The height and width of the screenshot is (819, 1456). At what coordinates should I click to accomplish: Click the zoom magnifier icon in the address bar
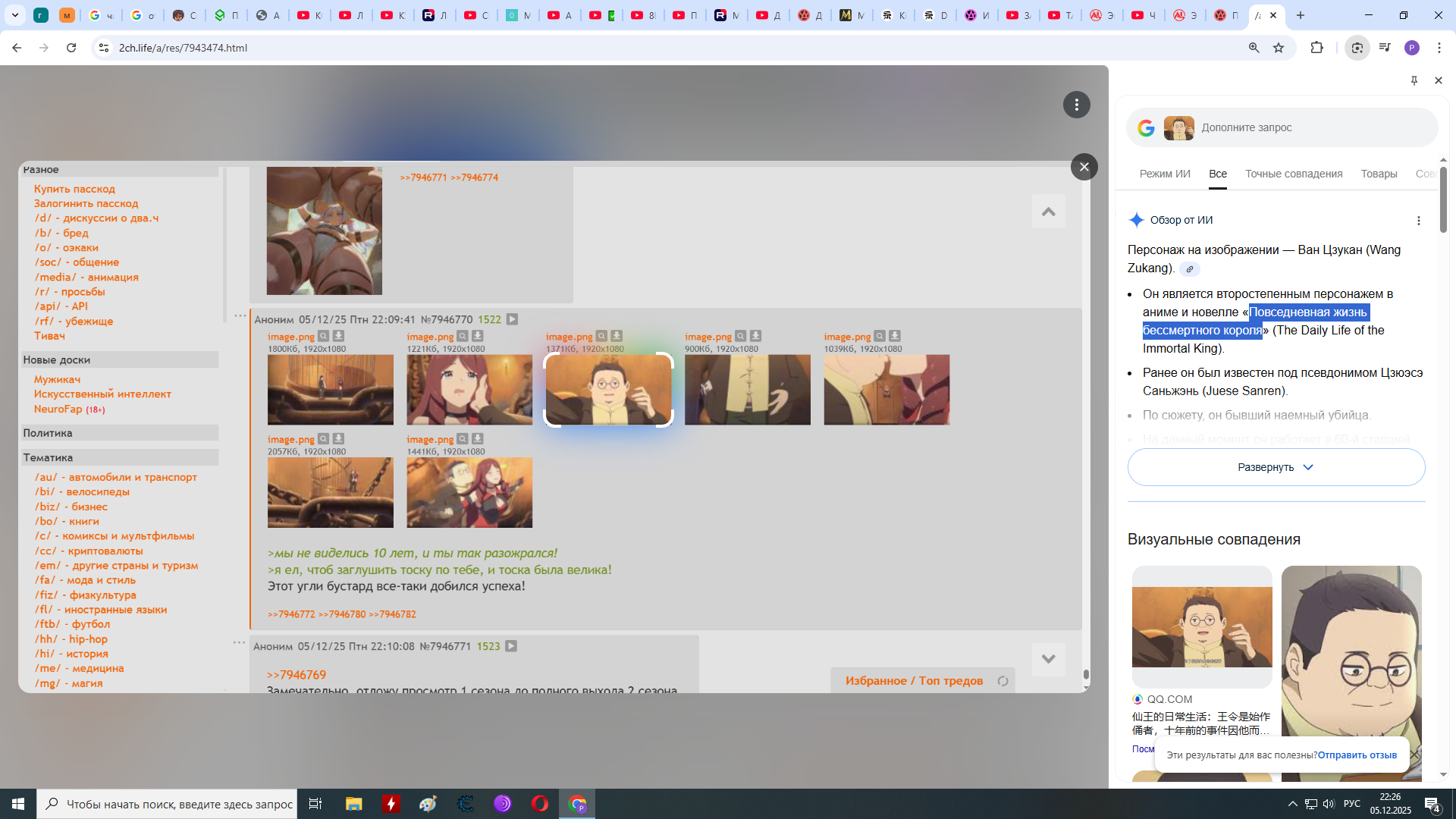tap(1254, 48)
